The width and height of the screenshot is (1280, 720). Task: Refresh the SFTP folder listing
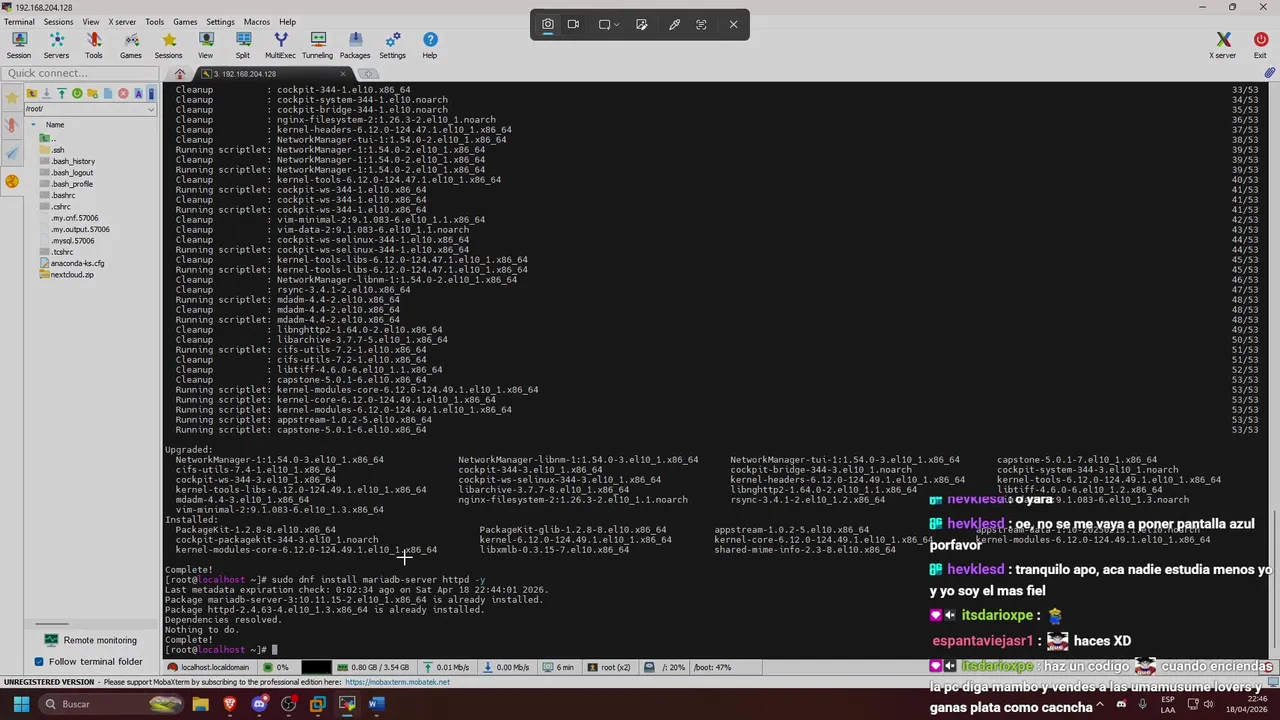77,93
